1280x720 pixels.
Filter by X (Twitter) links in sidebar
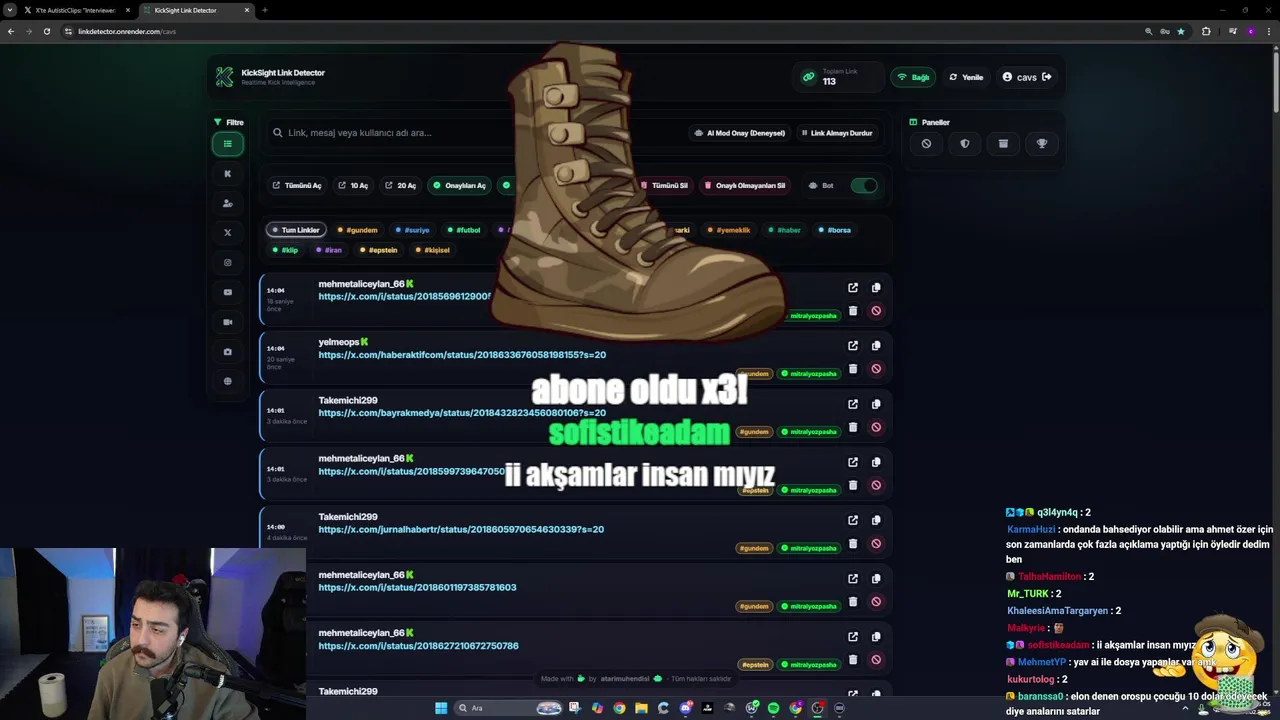pos(228,232)
